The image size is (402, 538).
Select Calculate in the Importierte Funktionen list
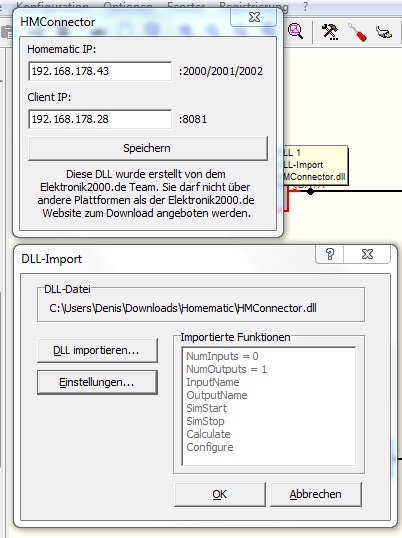coord(208,434)
